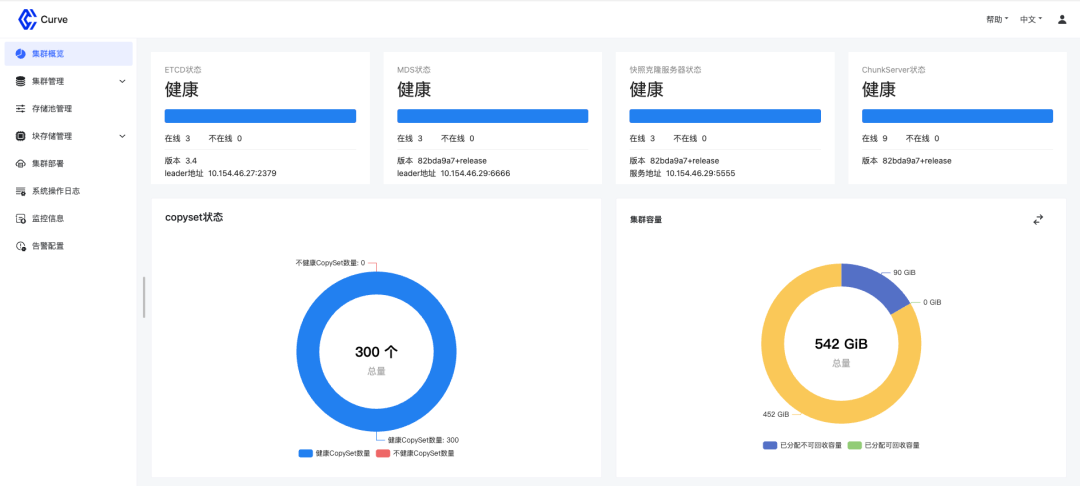
Task: Toggle the blue 健康CopySet数量 legend swatch
Action: point(306,454)
